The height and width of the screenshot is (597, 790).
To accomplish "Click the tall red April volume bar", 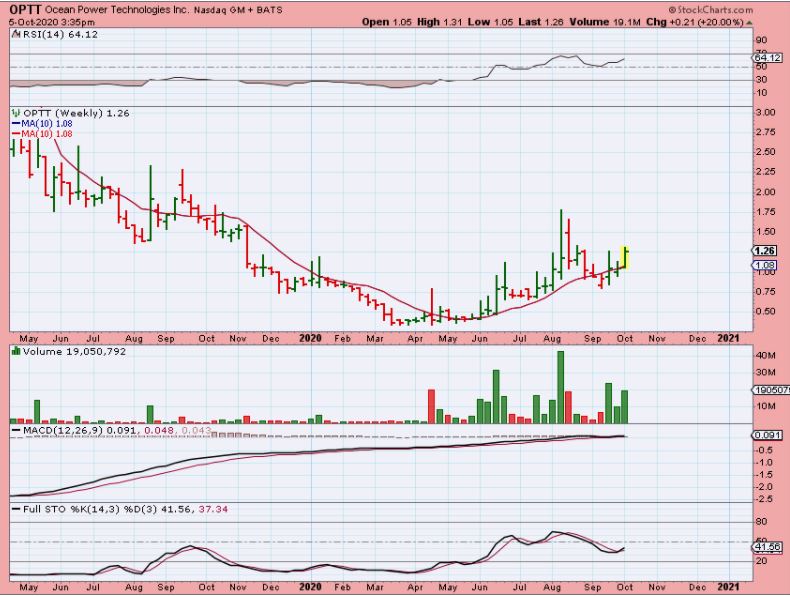I will tap(431, 406).
